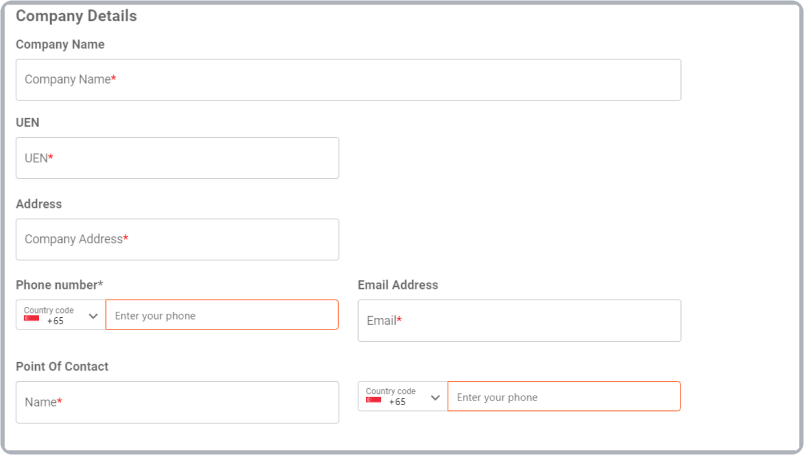Click the 'Address' field label
The height and width of the screenshot is (455, 804).
click(39, 204)
